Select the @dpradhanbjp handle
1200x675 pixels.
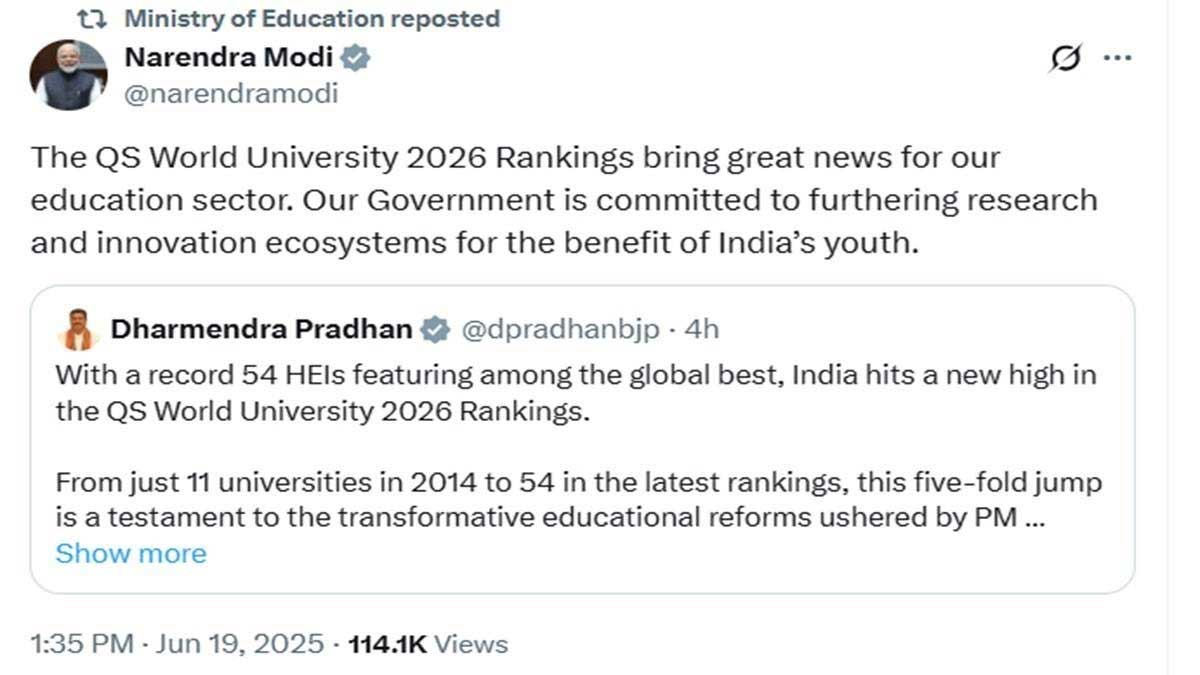(561, 328)
